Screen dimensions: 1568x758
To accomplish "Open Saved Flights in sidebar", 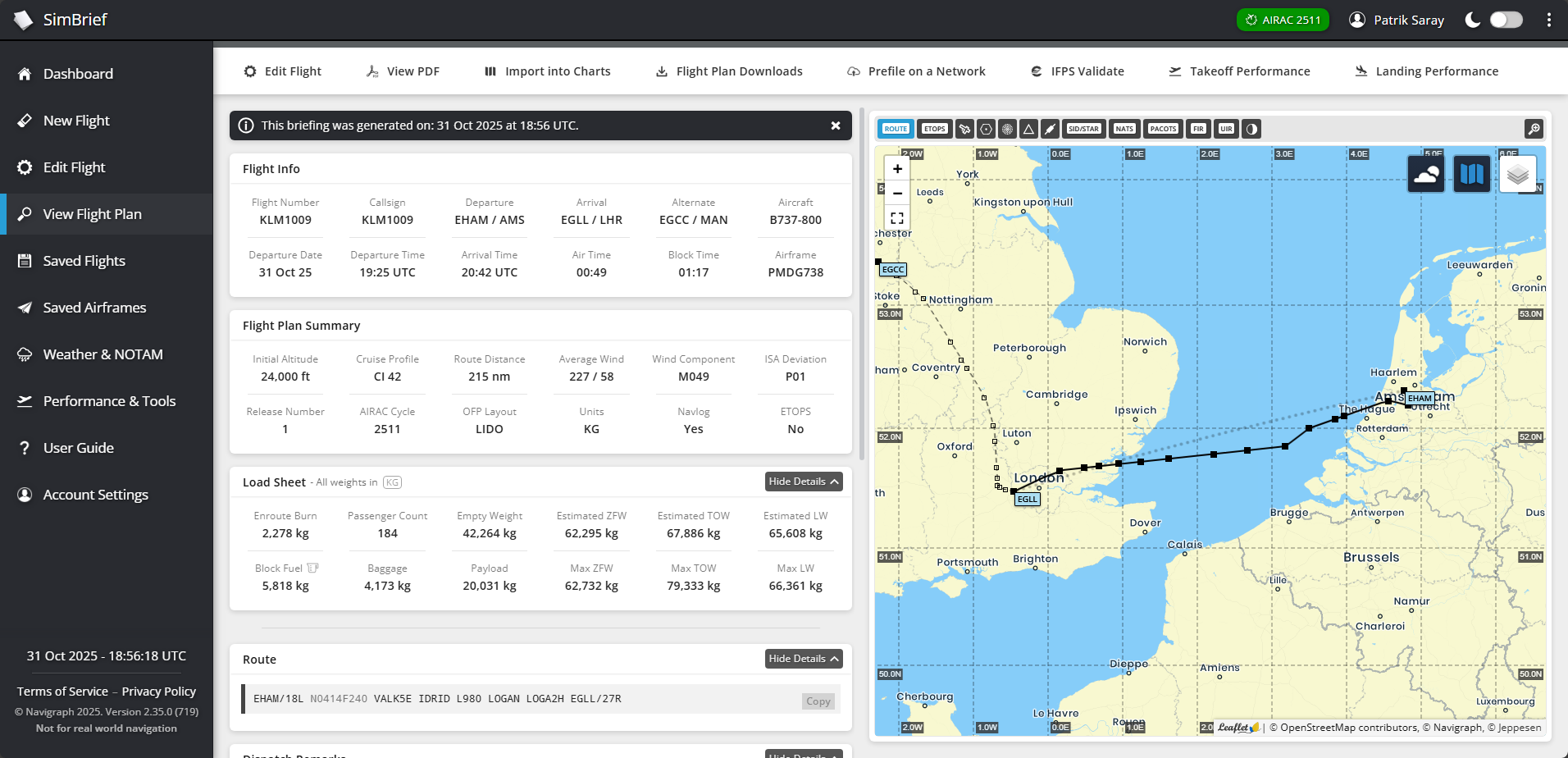I will click(x=84, y=261).
